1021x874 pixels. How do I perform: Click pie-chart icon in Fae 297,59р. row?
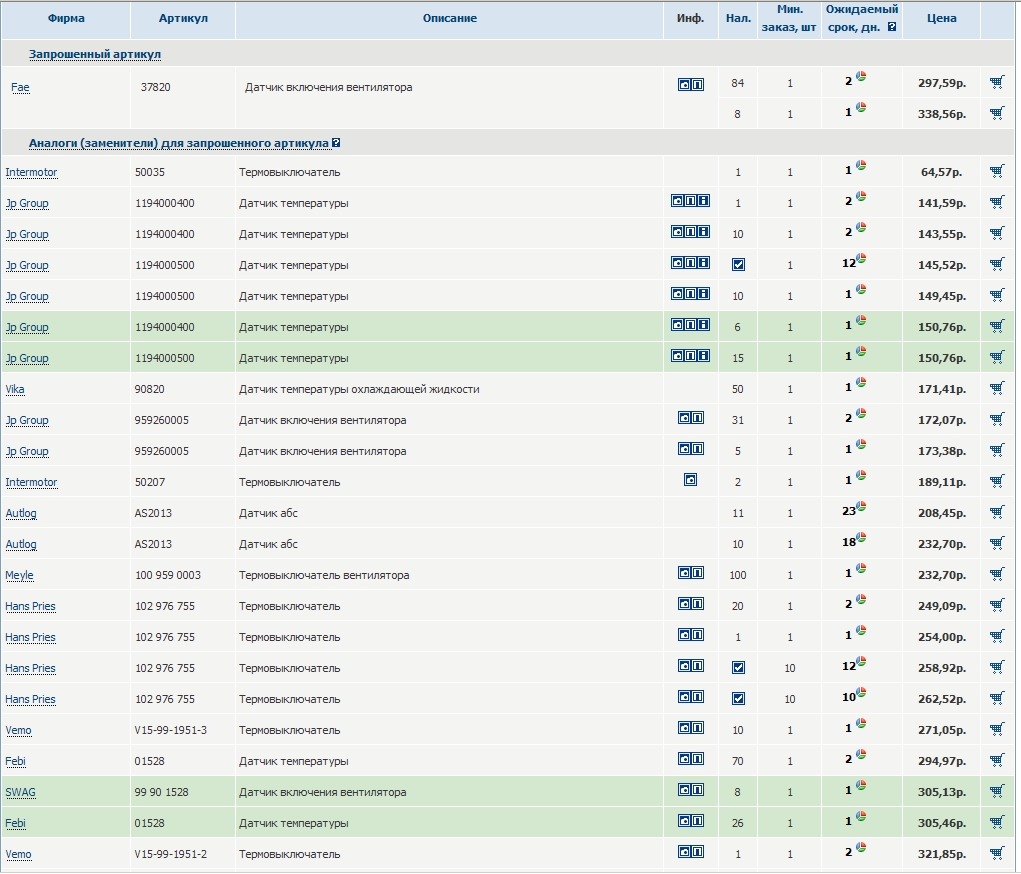pos(861,76)
